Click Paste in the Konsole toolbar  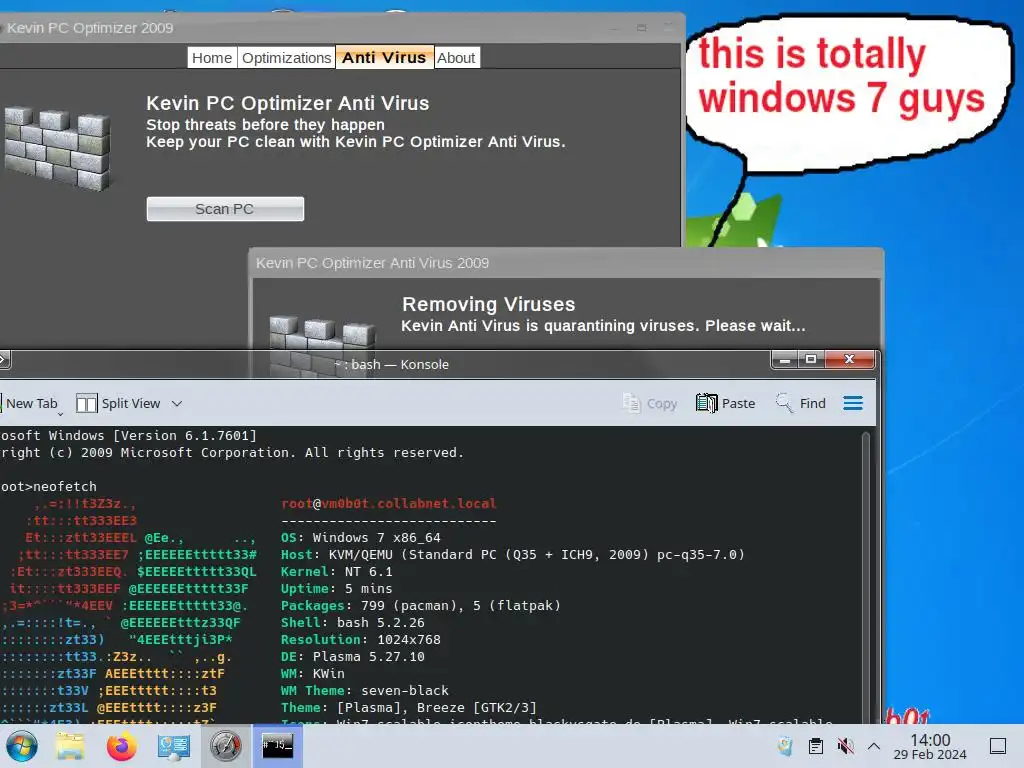(x=725, y=404)
